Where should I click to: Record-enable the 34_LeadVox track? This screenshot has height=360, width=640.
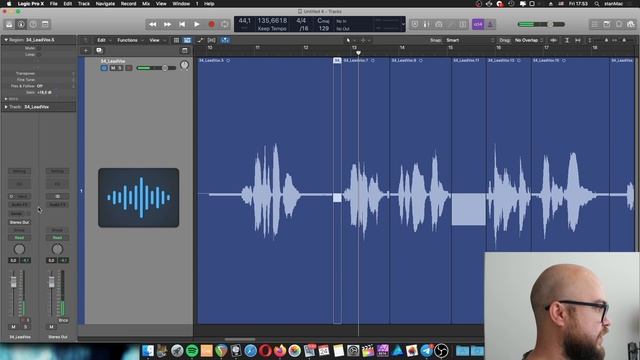(129, 68)
